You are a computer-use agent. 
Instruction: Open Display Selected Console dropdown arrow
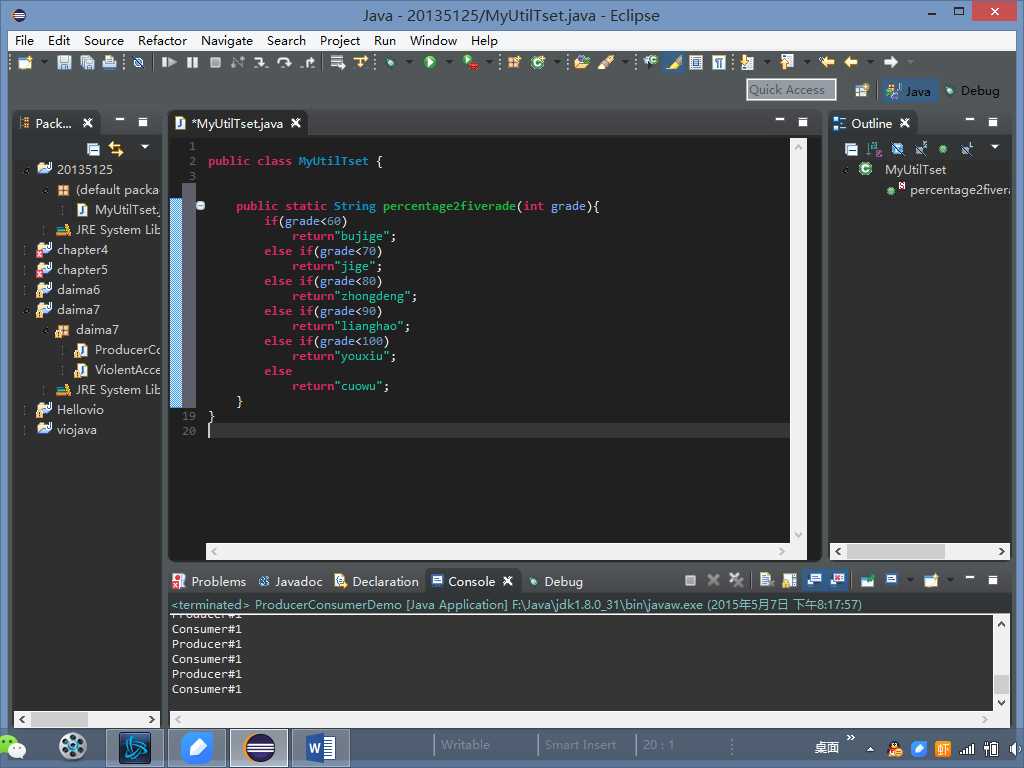pyautogui.click(x=910, y=580)
